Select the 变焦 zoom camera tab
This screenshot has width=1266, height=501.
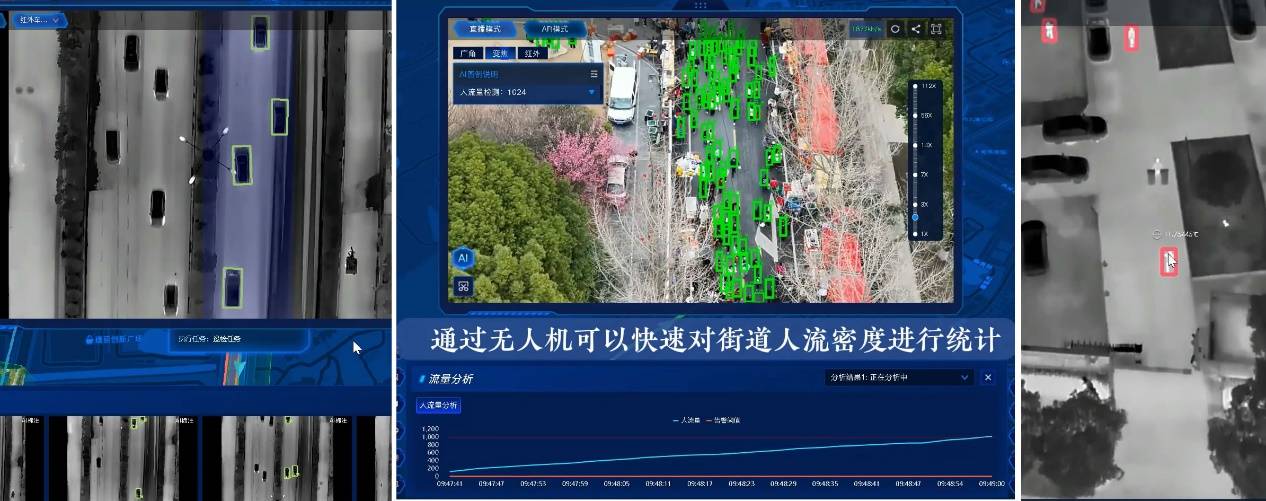(x=501, y=53)
